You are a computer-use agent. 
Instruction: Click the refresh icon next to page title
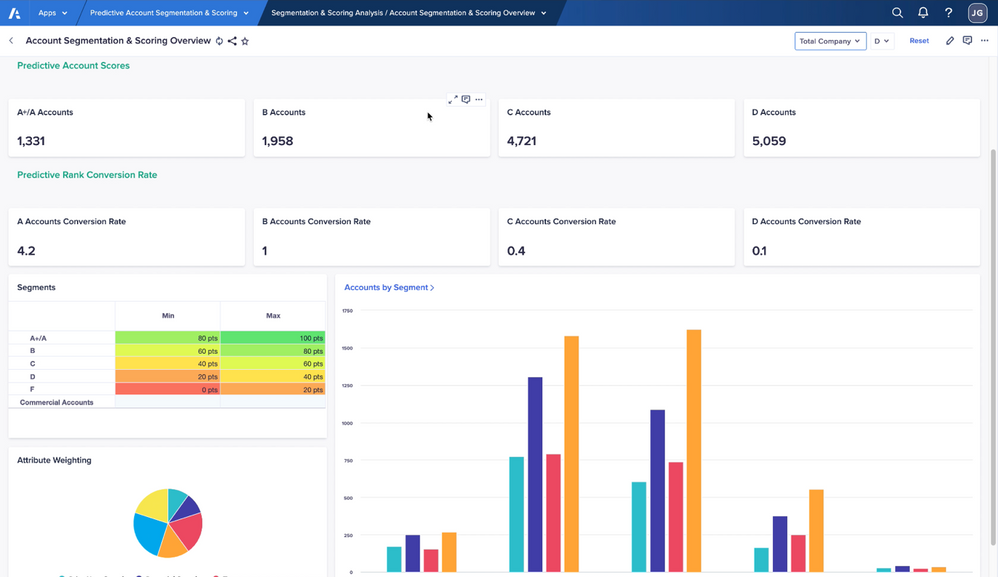click(219, 41)
